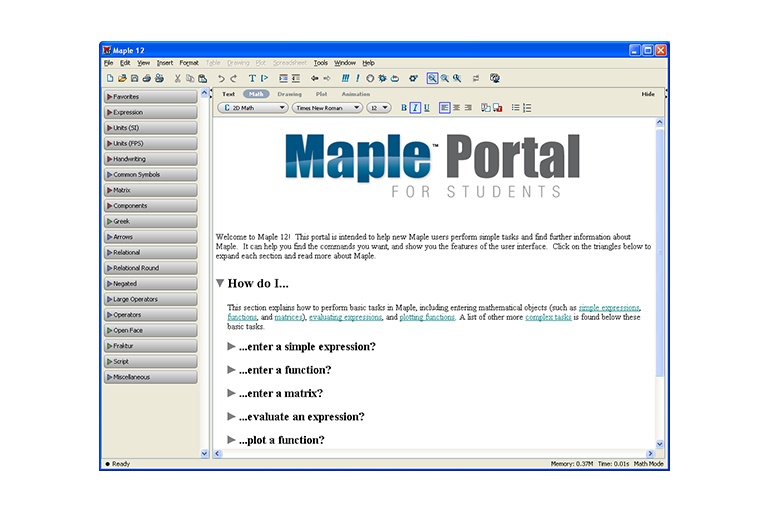Click the palette panel scroll-down arrow

[205, 454]
